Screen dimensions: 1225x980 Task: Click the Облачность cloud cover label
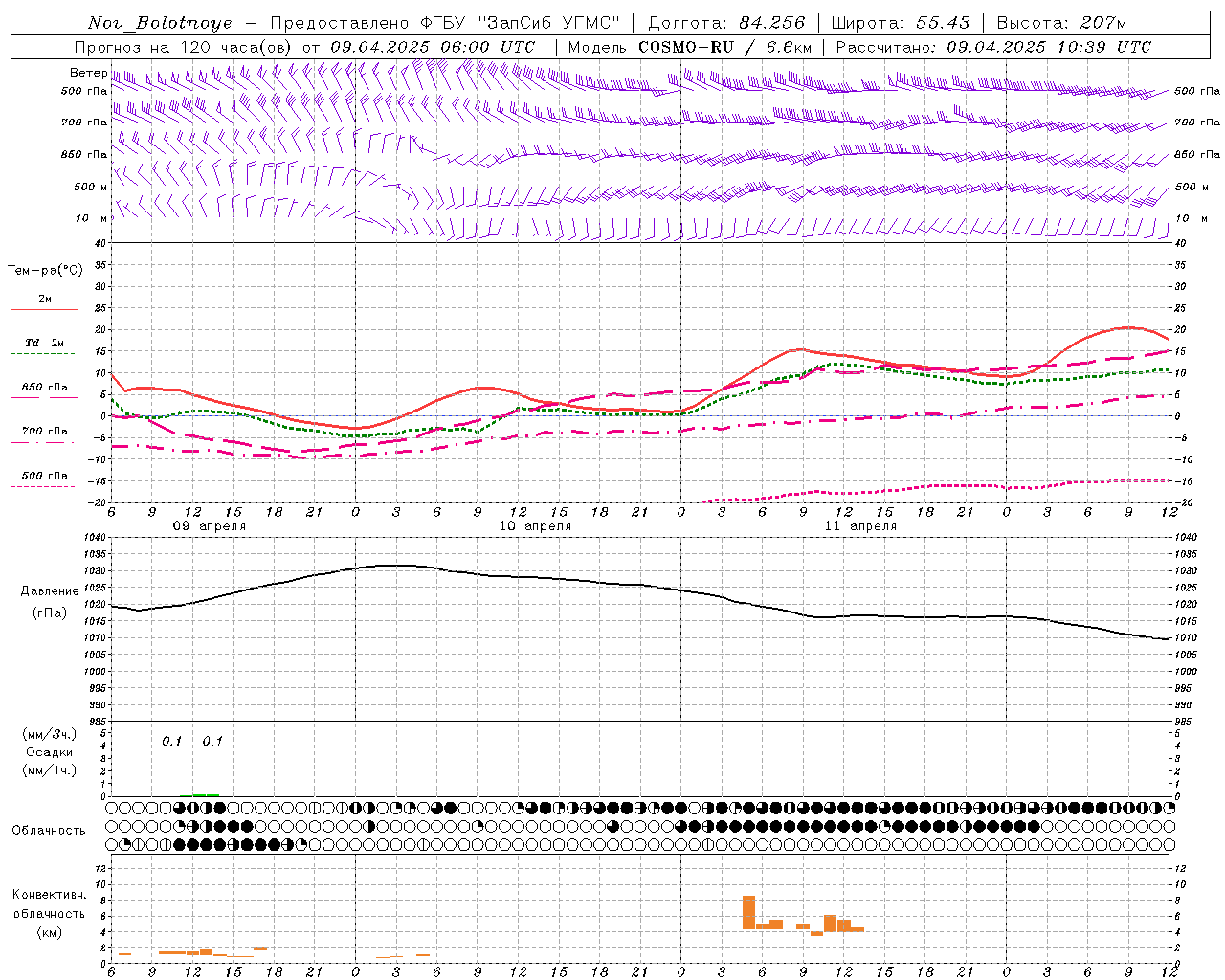(49, 830)
